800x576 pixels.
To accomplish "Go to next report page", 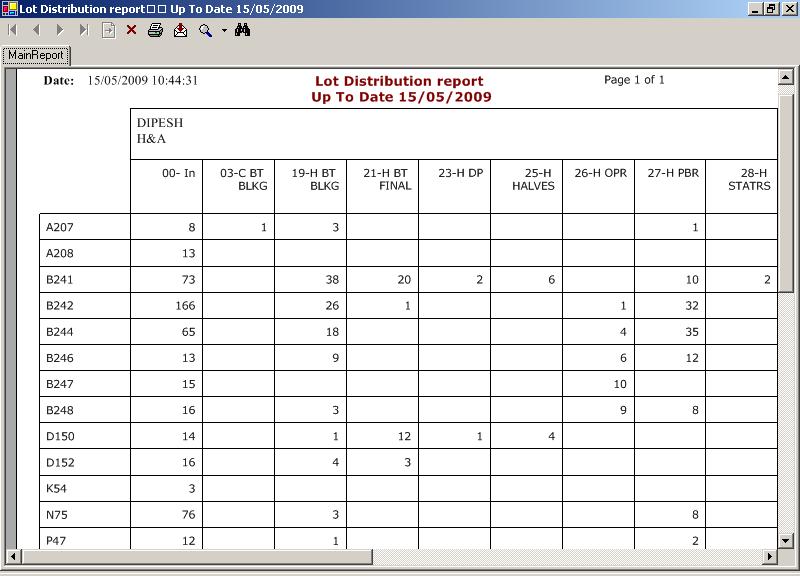I will pyautogui.click(x=60, y=30).
